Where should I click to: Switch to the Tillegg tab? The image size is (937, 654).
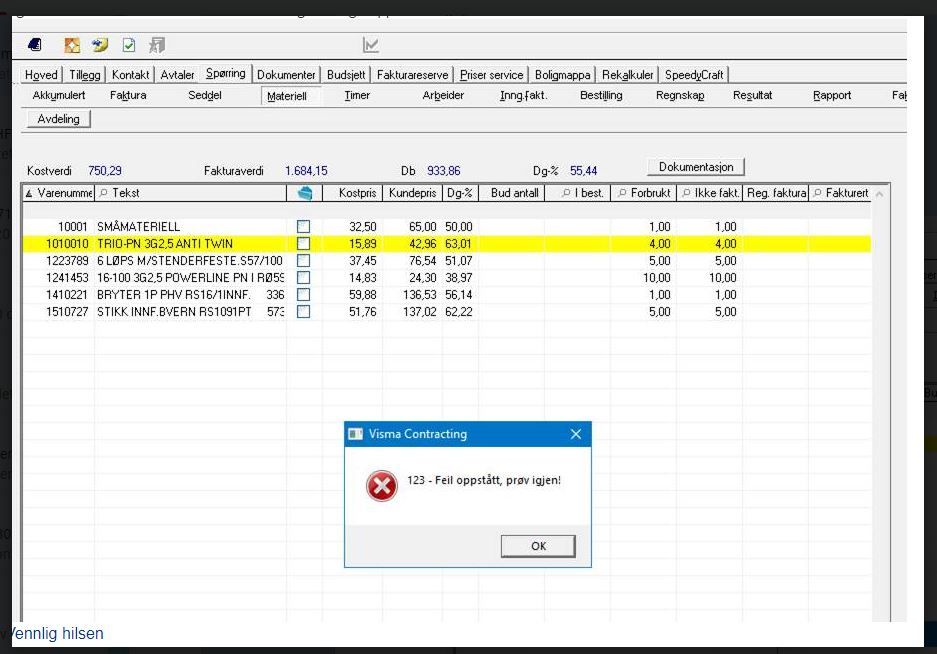[85, 75]
